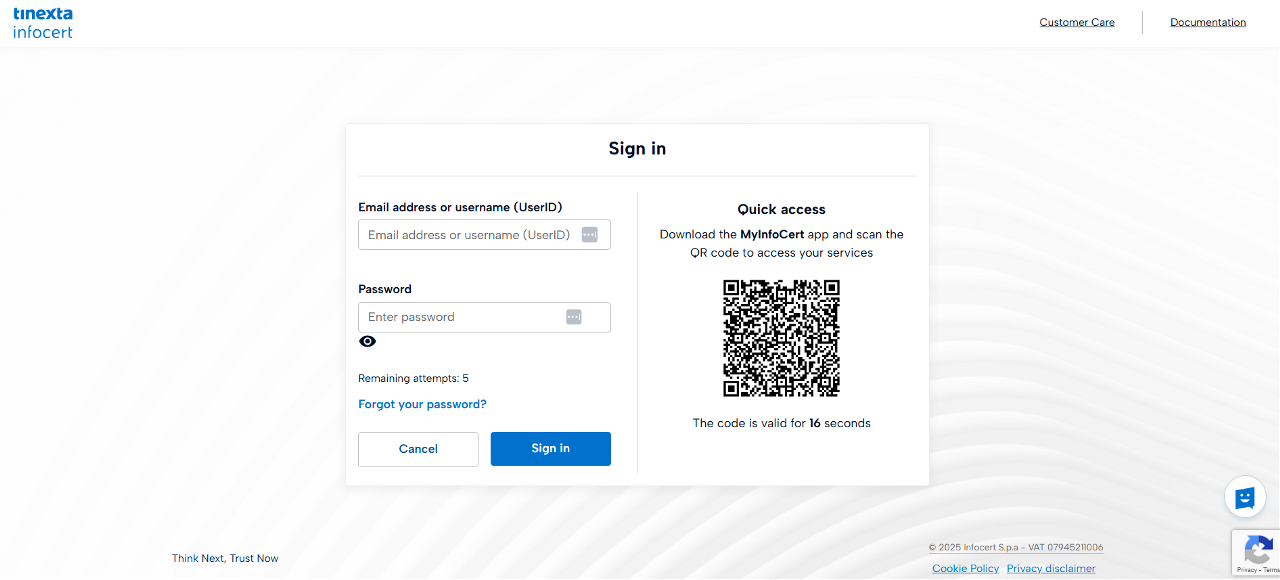Open the Cookie Policy link
The width and height of the screenshot is (1280, 580).
(x=965, y=568)
